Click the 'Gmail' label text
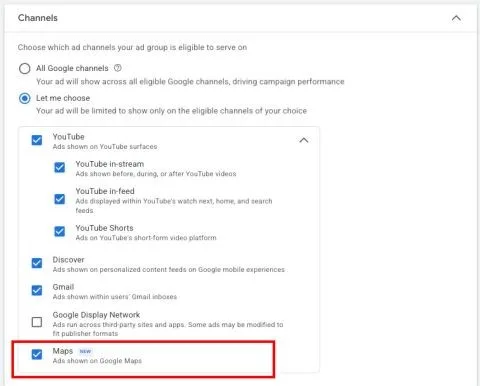Viewport: 480px width, 386px height. pos(63,287)
